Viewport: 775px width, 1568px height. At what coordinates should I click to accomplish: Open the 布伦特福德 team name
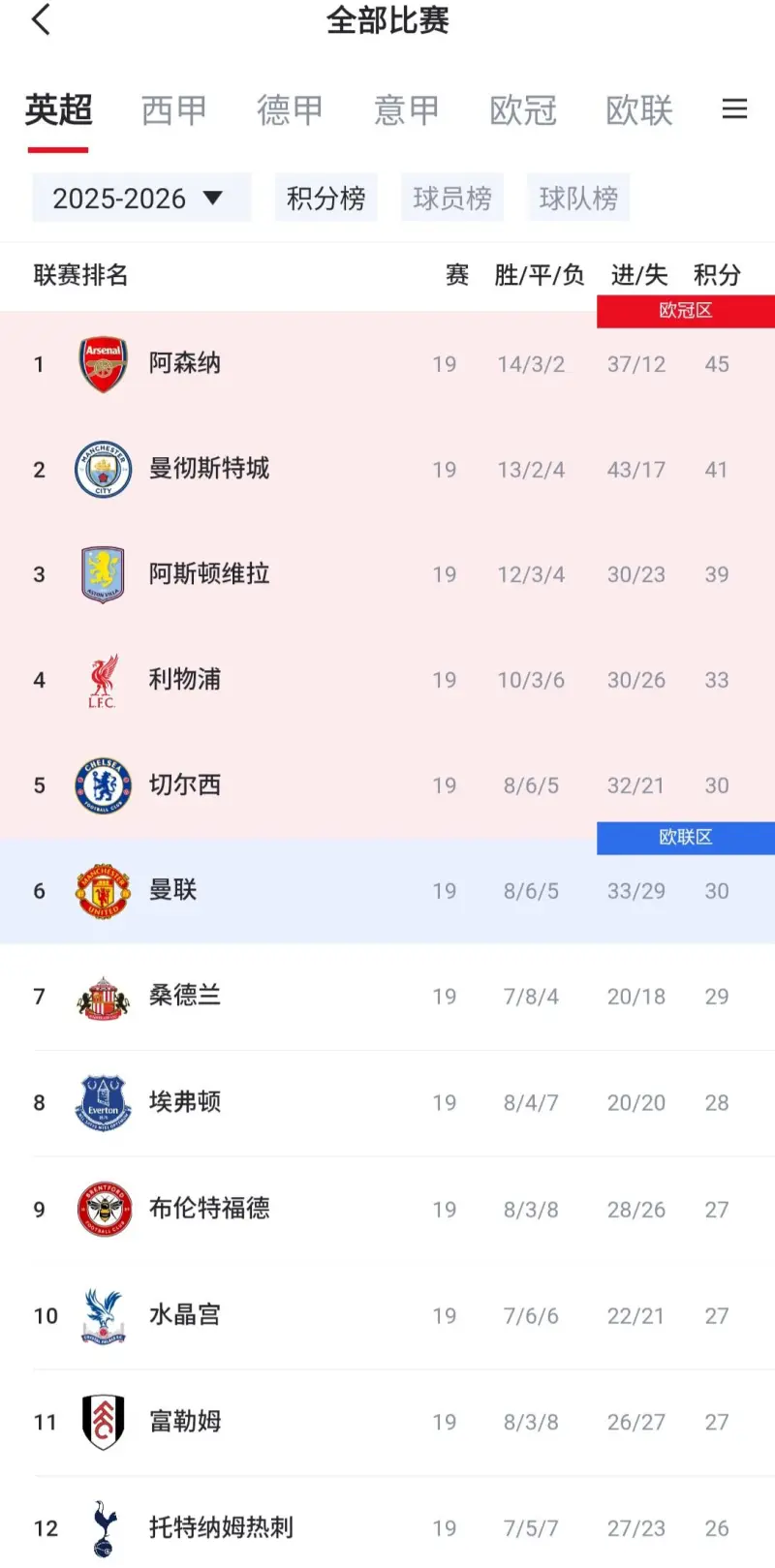tap(209, 1209)
